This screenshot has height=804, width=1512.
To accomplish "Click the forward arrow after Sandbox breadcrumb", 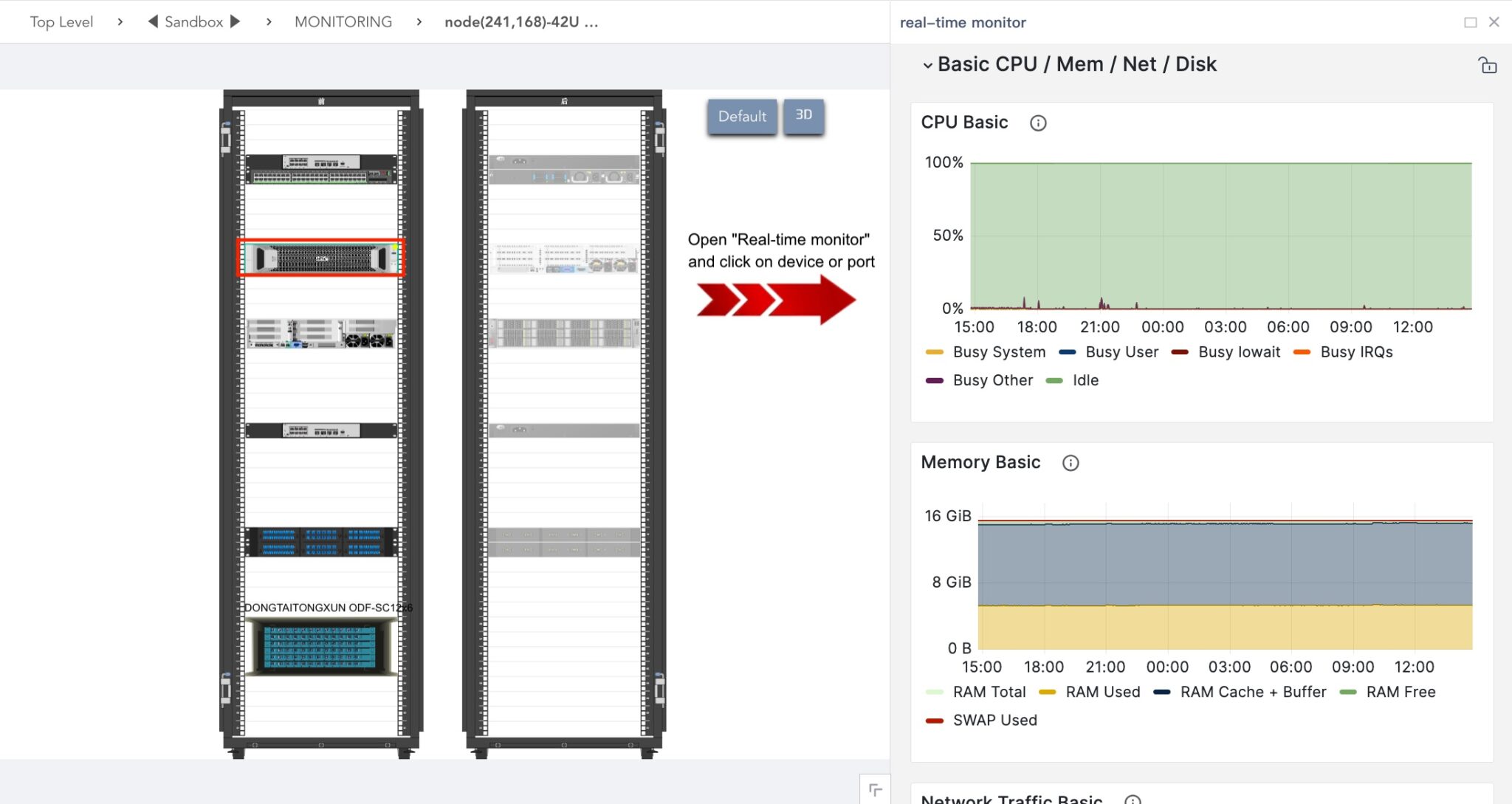I will click(x=236, y=21).
